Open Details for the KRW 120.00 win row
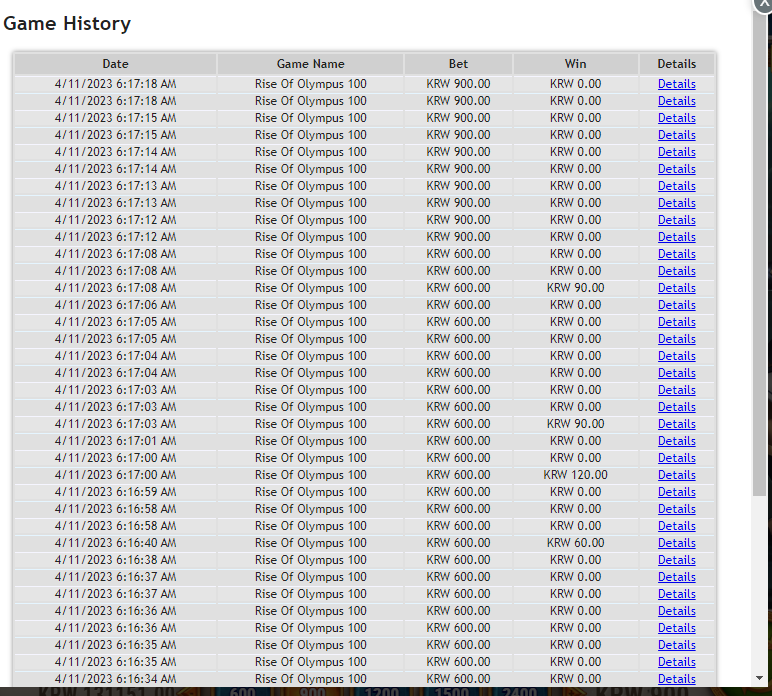 (x=676, y=475)
